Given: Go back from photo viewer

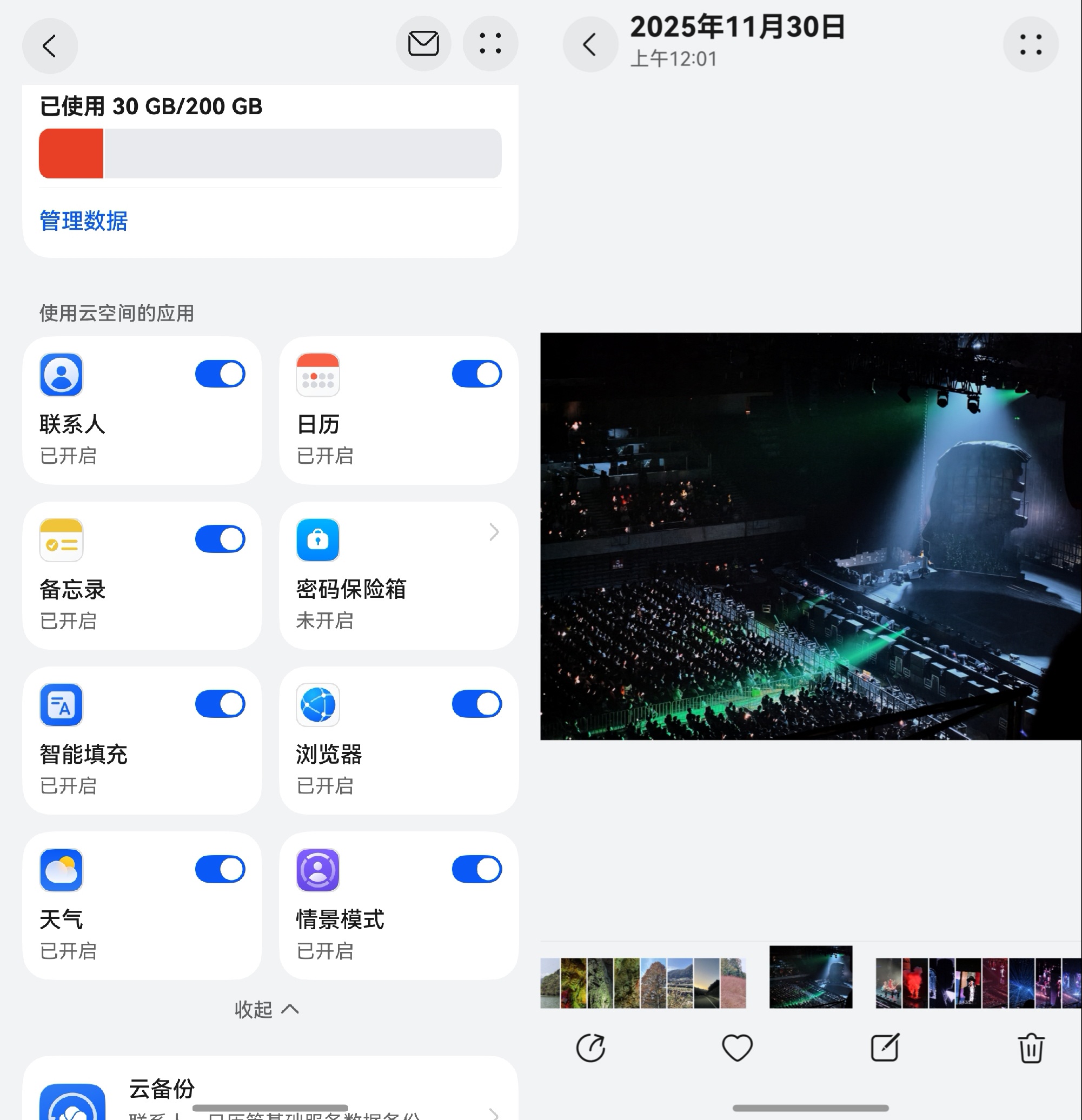Looking at the screenshot, I should pos(590,44).
